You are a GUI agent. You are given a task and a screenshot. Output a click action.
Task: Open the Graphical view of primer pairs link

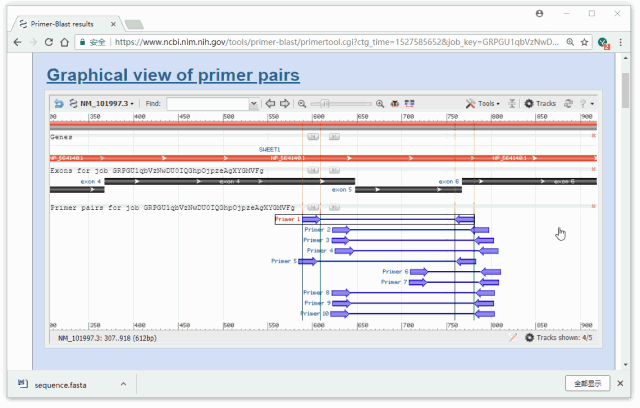[x=173, y=75]
